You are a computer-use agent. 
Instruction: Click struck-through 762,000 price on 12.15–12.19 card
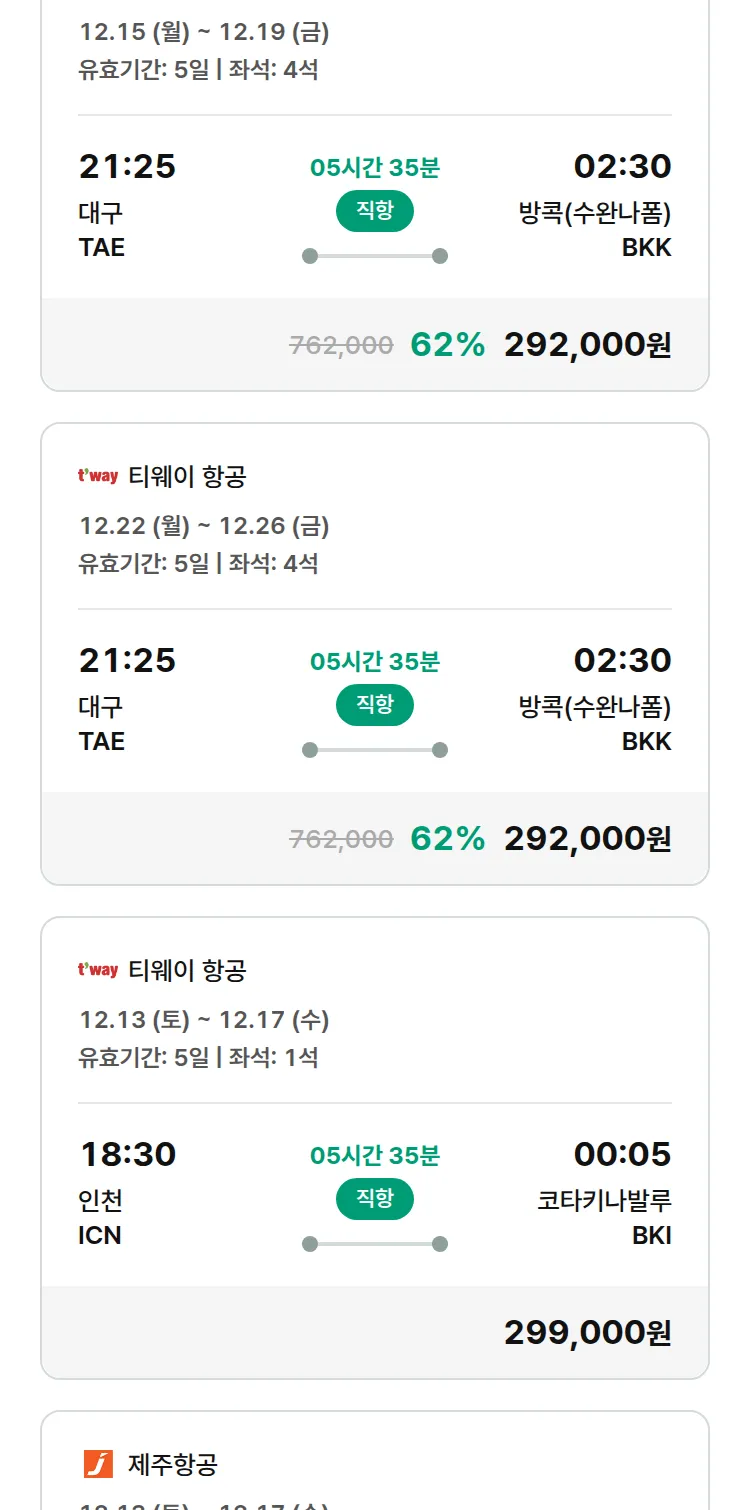(x=341, y=346)
